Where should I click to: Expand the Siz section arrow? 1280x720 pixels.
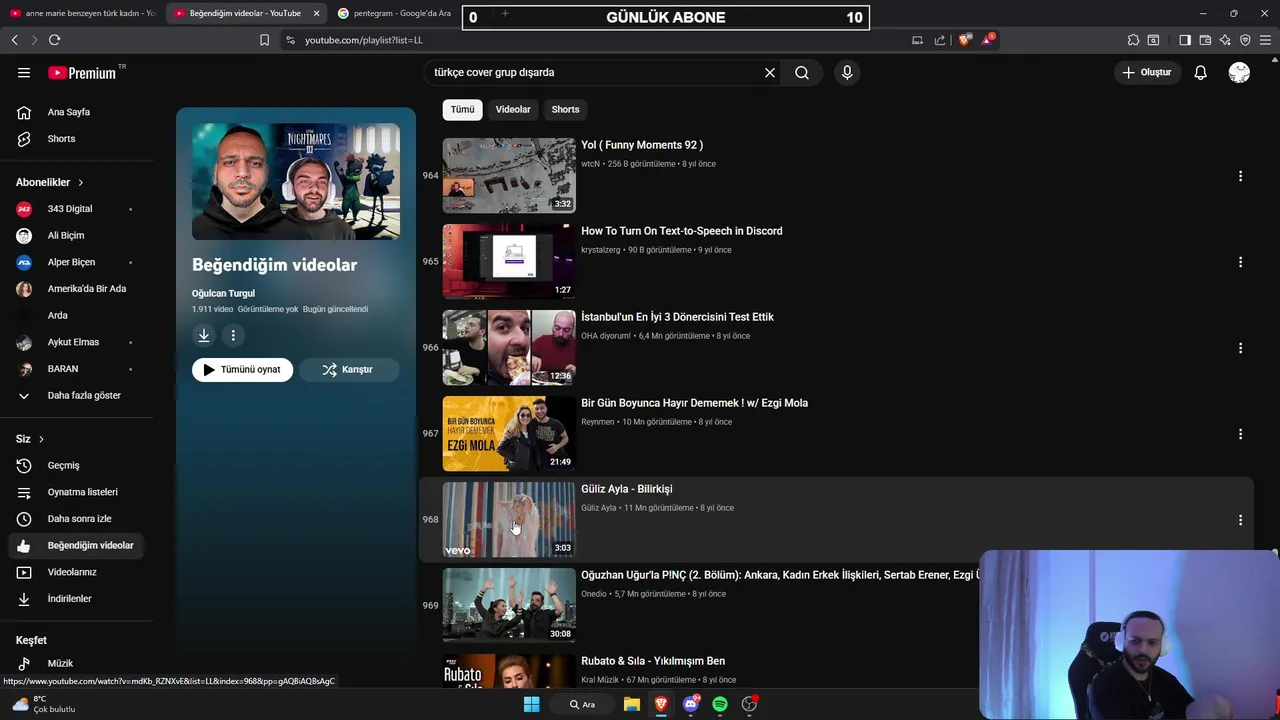(x=41, y=440)
